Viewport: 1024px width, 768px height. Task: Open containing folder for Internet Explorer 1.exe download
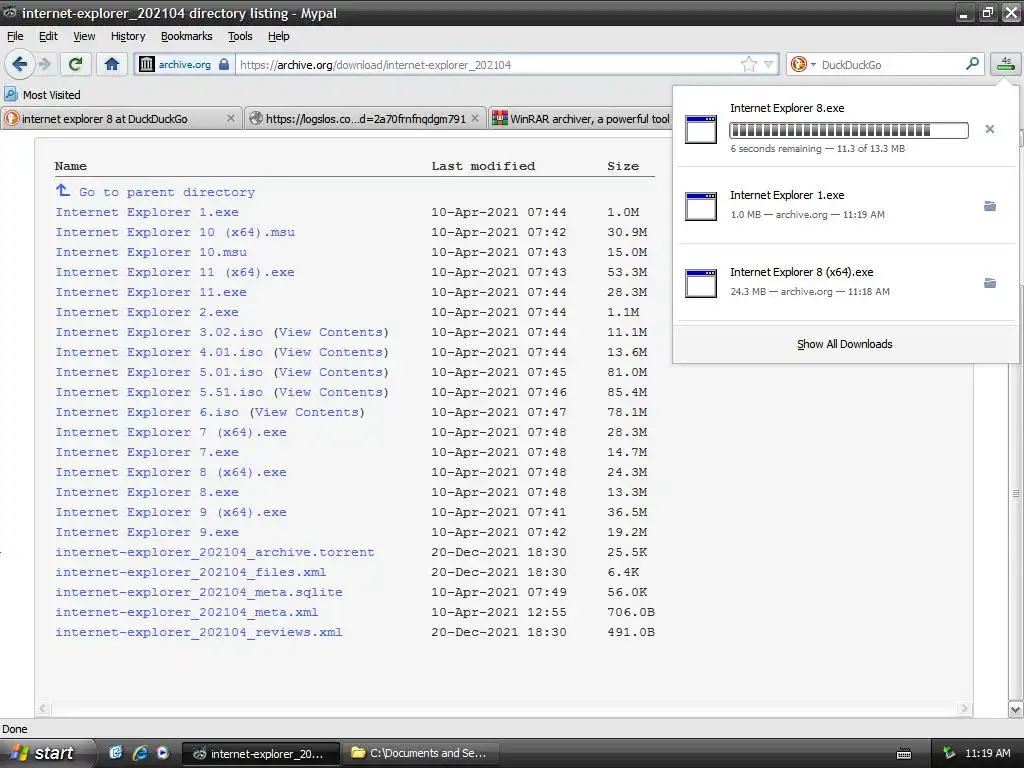[x=989, y=206]
